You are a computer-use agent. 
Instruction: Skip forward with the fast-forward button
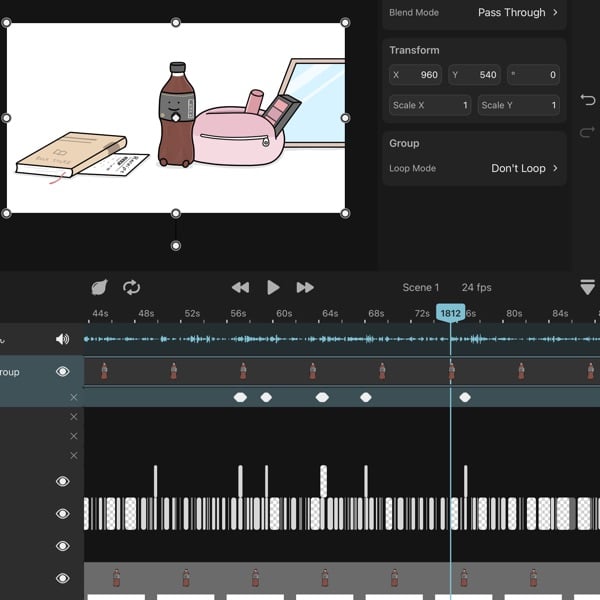pos(305,287)
